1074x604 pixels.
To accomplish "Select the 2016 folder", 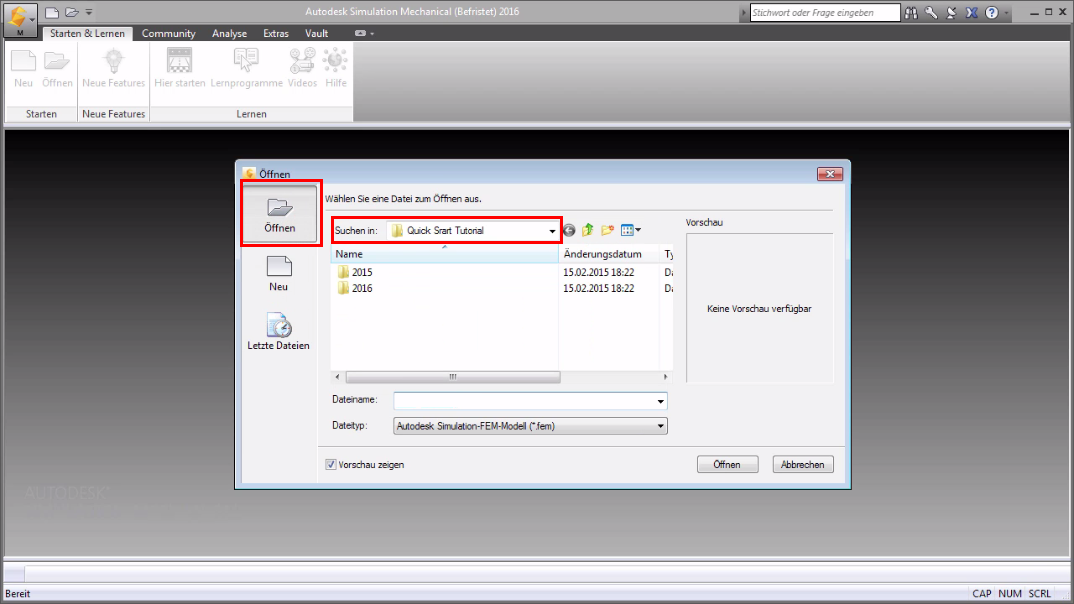I will pyautogui.click(x=355, y=288).
